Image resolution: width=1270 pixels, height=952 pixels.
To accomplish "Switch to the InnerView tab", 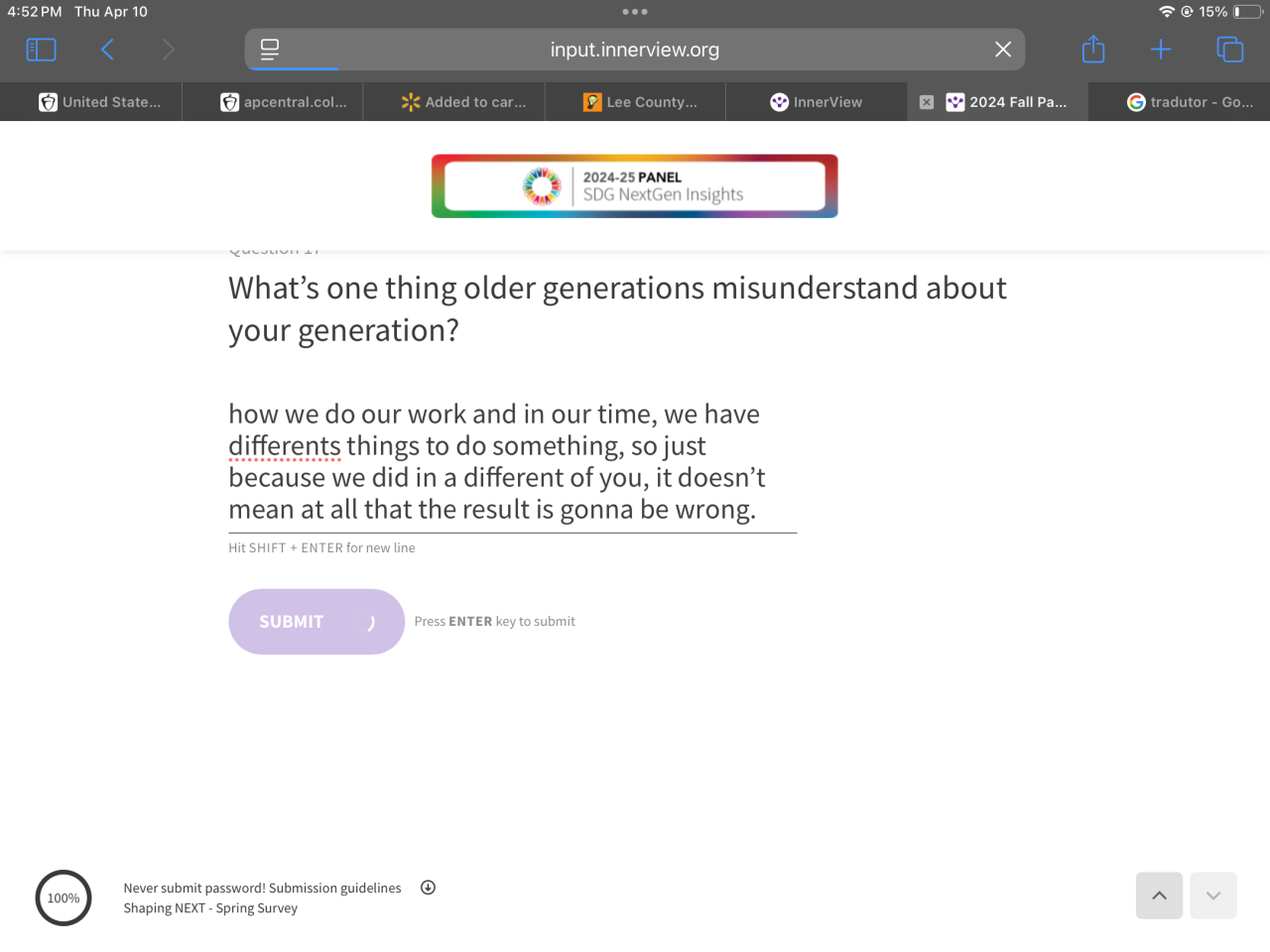I will tap(816, 102).
